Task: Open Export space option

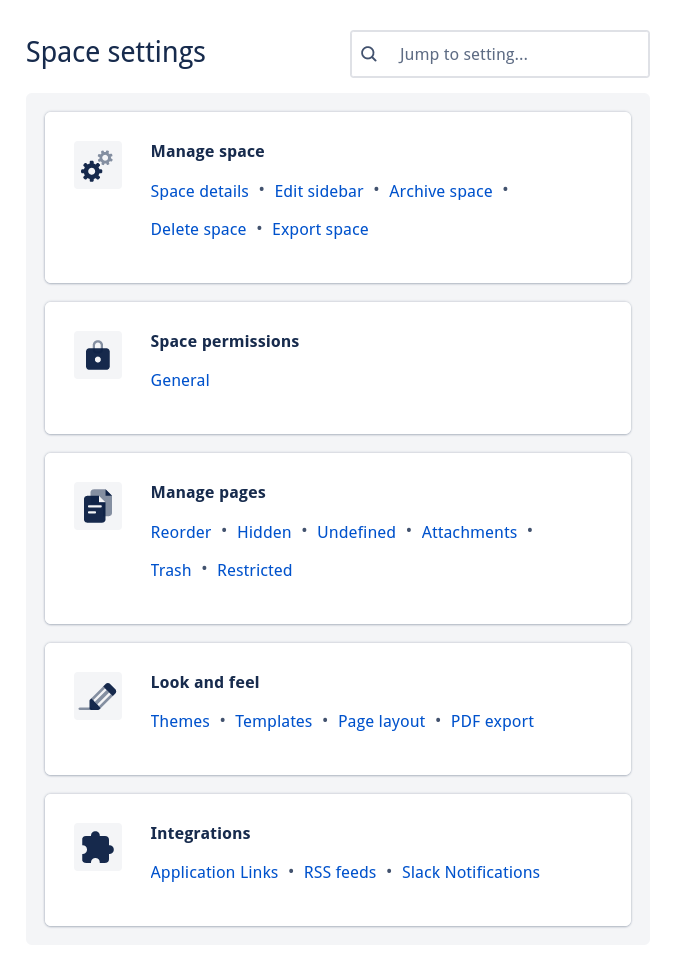Action: (x=320, y=229)
